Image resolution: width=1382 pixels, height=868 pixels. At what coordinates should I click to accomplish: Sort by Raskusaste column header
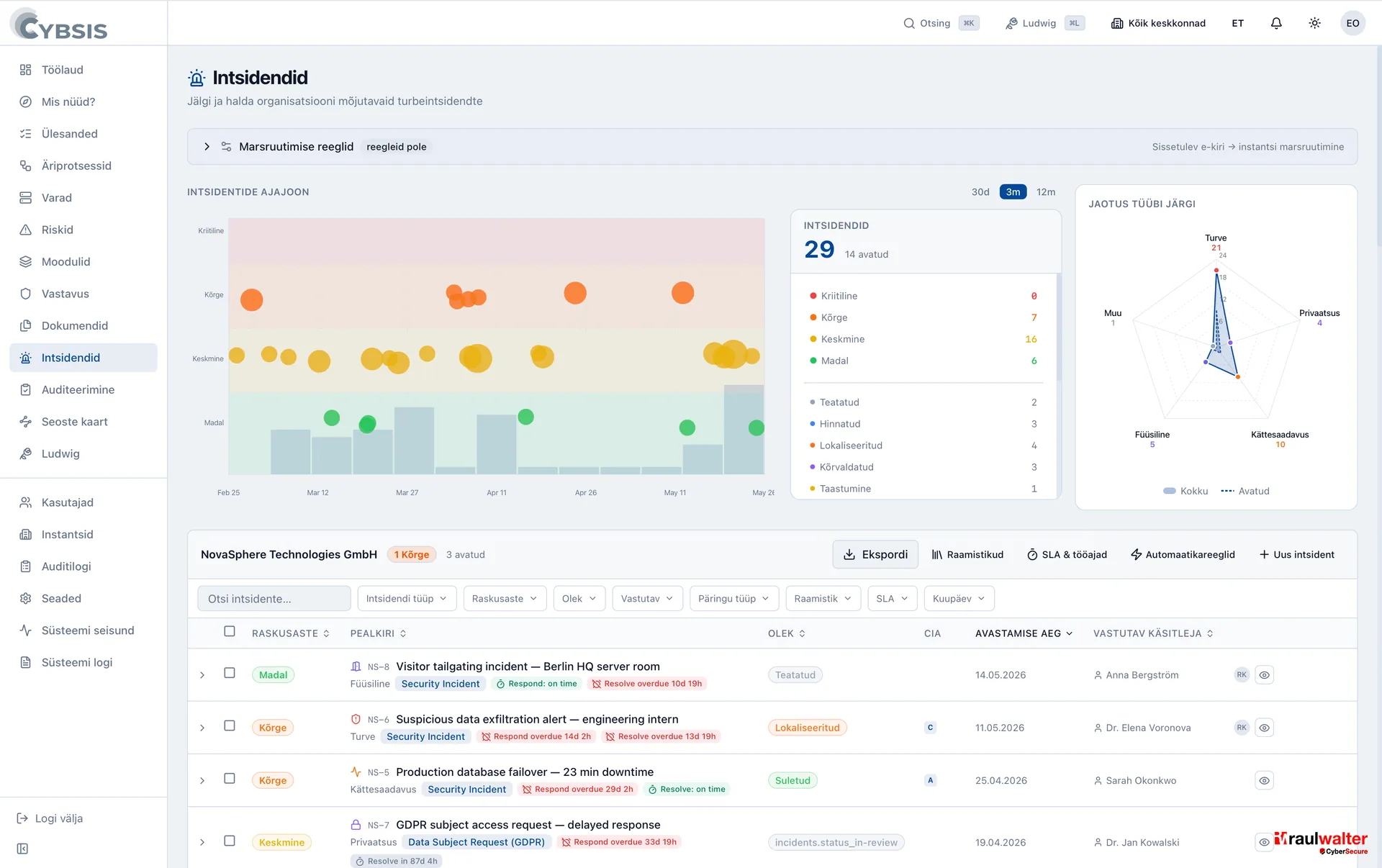click(291, 633)
